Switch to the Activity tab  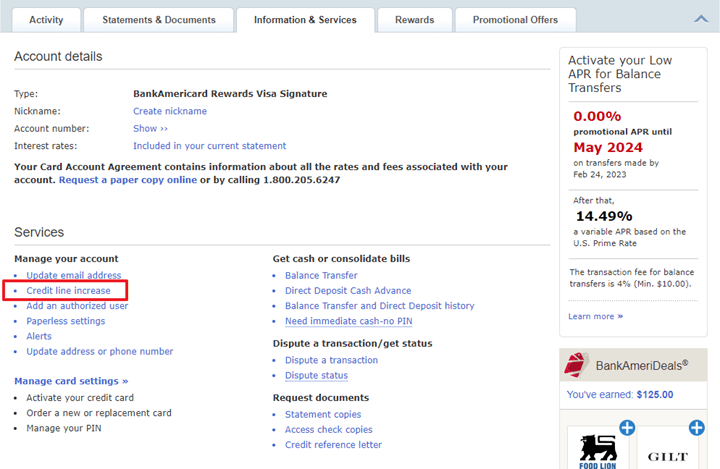46,20
